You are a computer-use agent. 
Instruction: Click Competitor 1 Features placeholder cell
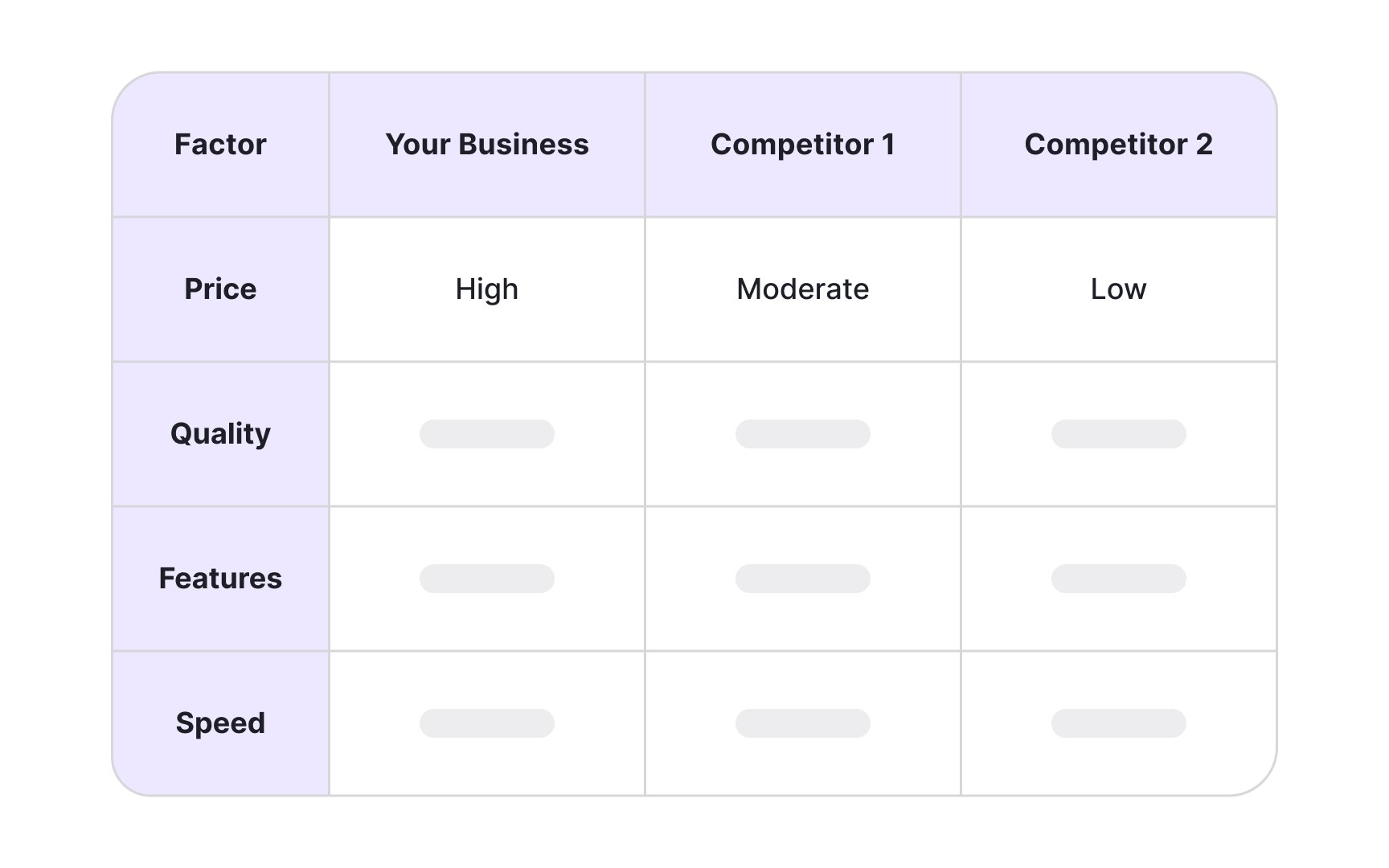(802, 579)
